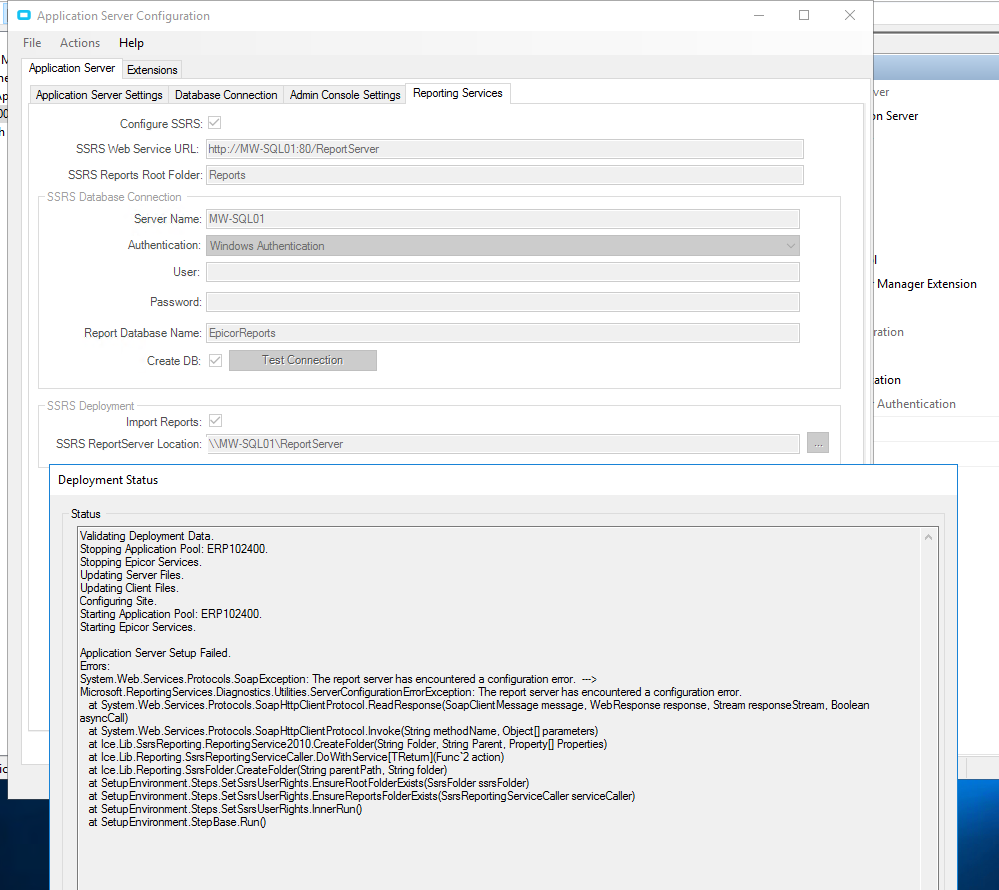
Task: Click the Application Server Configuration title icon
Action: click(x=24, y=15)
